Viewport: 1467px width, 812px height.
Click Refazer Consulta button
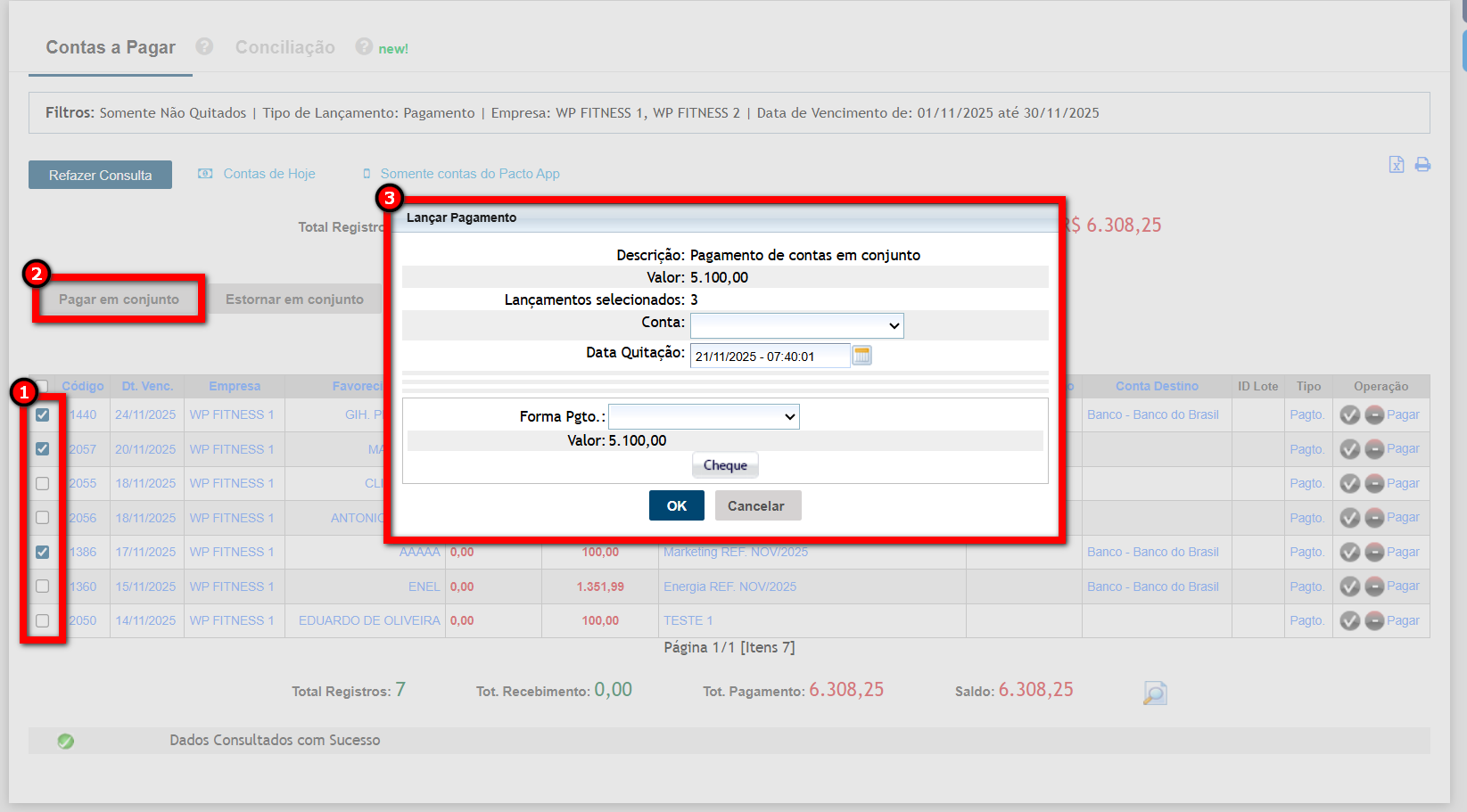pos(100,175)
